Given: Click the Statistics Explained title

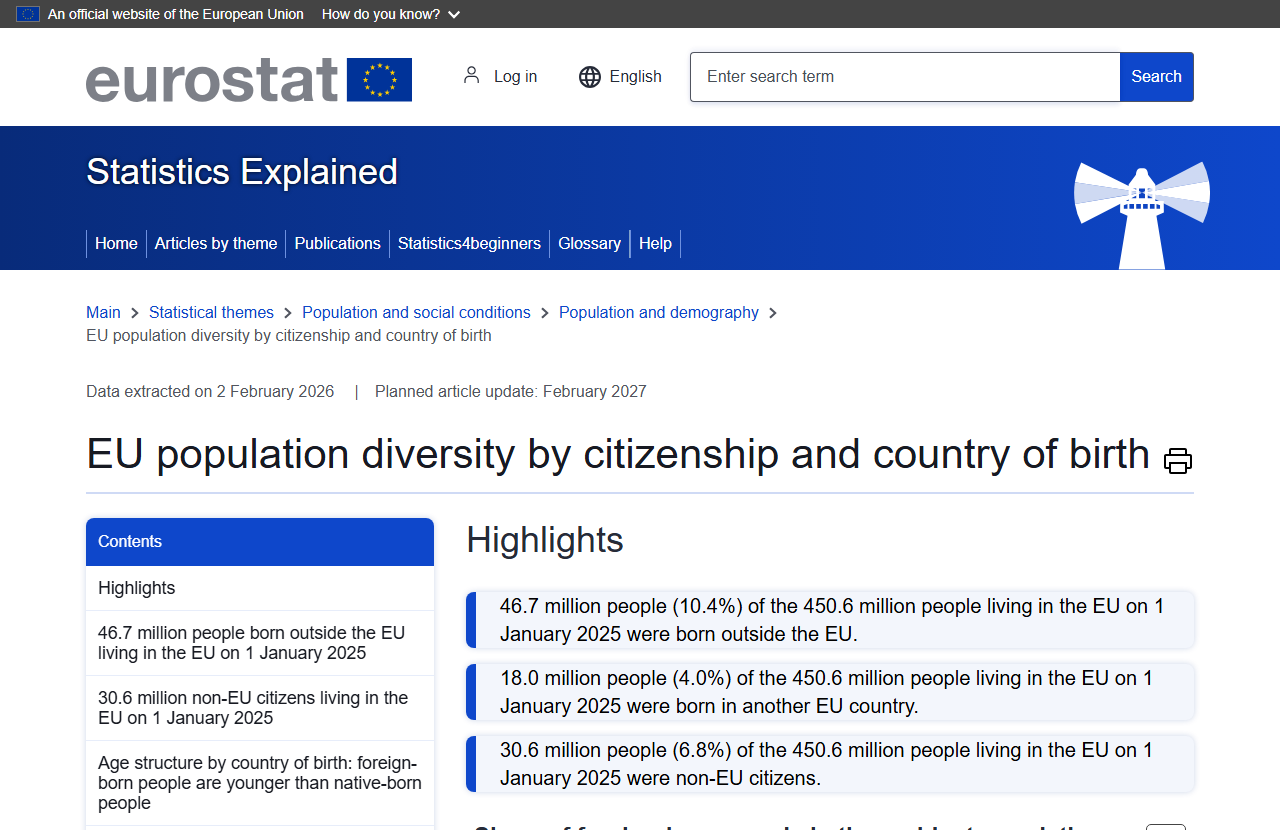Looking at the screenshot, I should (x=242, y=172).
